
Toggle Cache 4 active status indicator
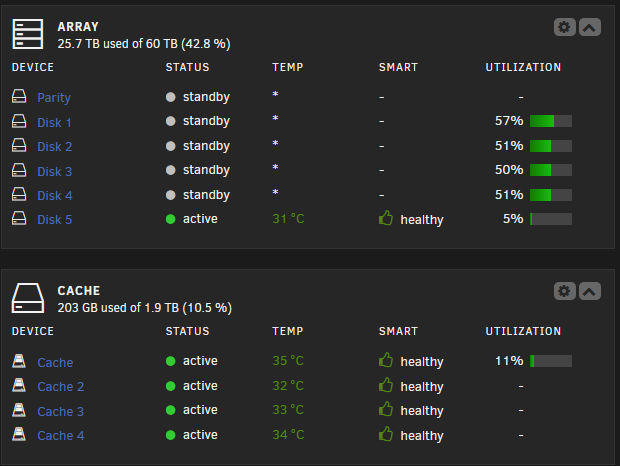coord(170,435)
